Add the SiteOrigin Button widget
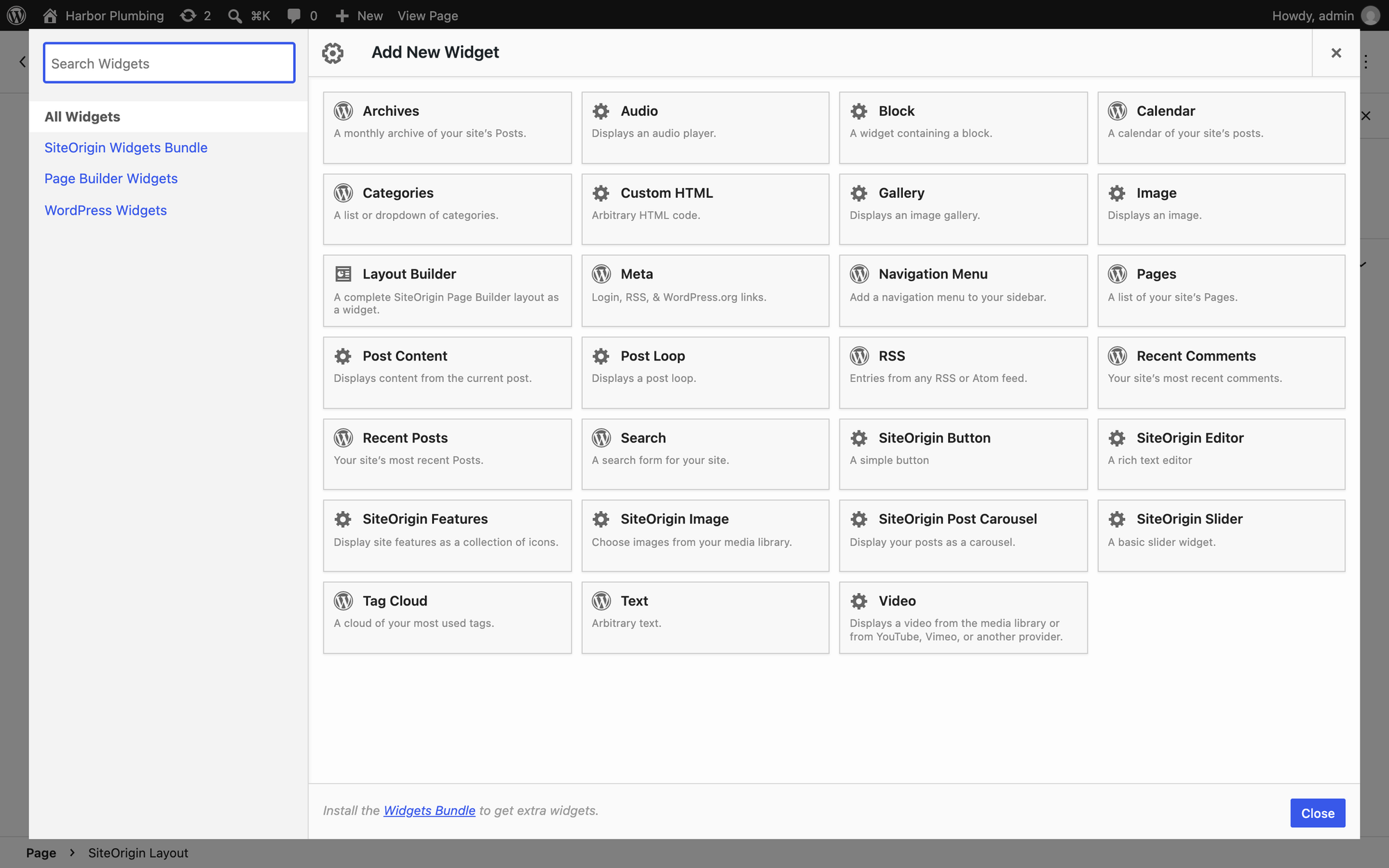 pyautogui.click(x=963, y=454)
